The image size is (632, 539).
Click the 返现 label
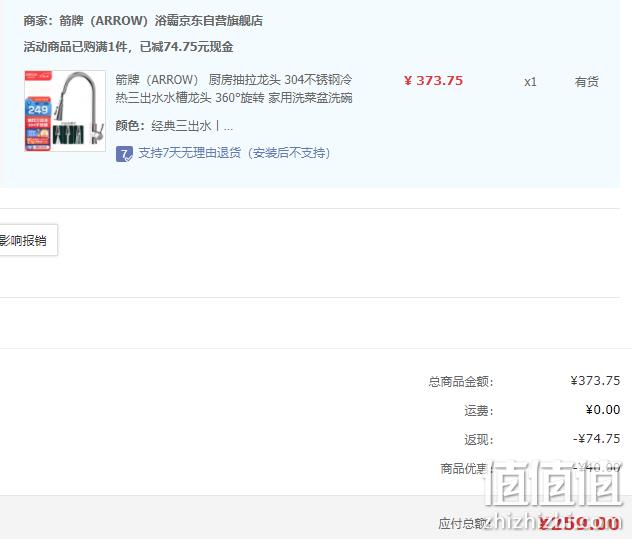[x=479, y=439]
